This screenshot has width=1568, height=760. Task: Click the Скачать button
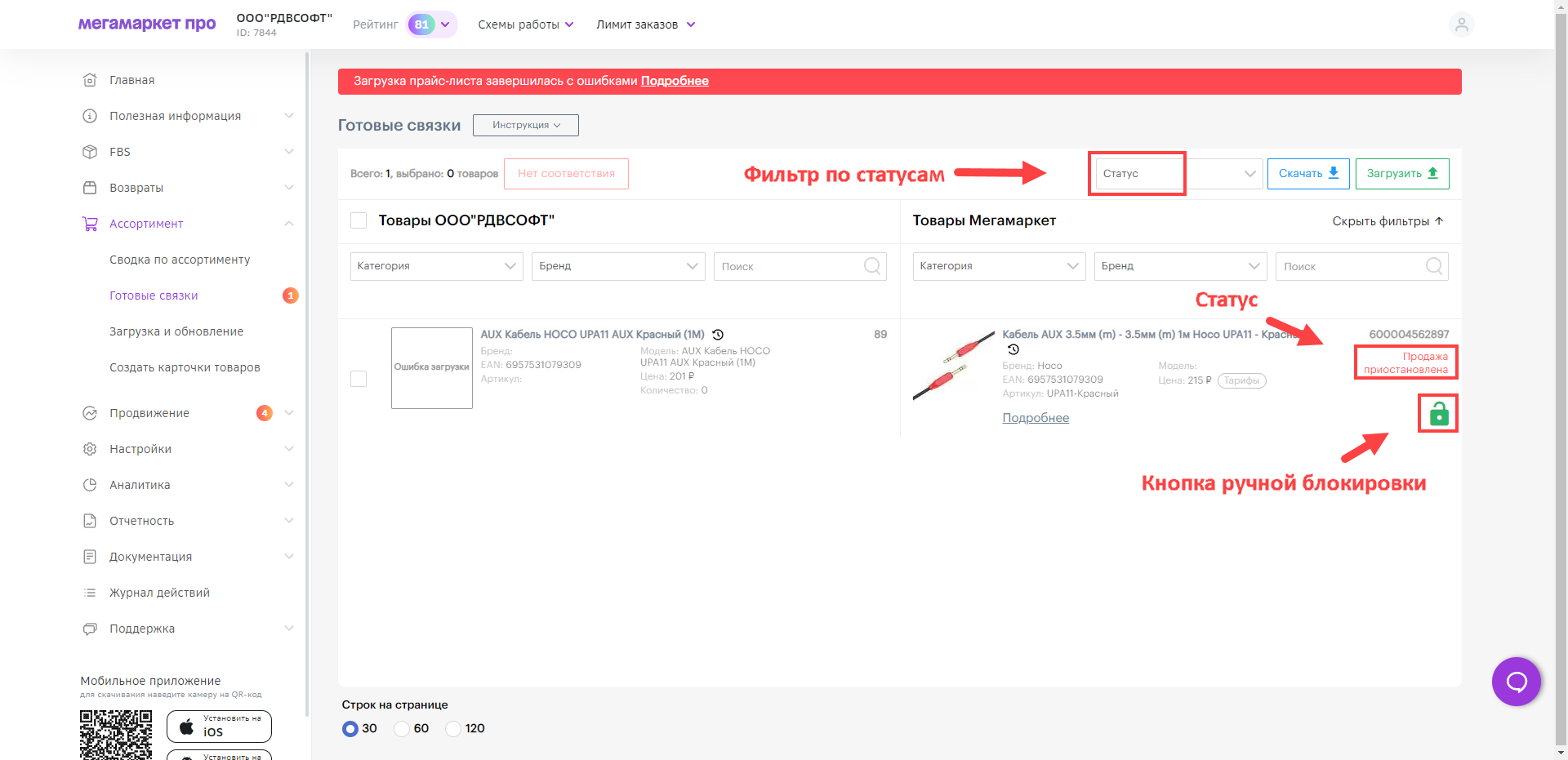[x=1308, y=174]
